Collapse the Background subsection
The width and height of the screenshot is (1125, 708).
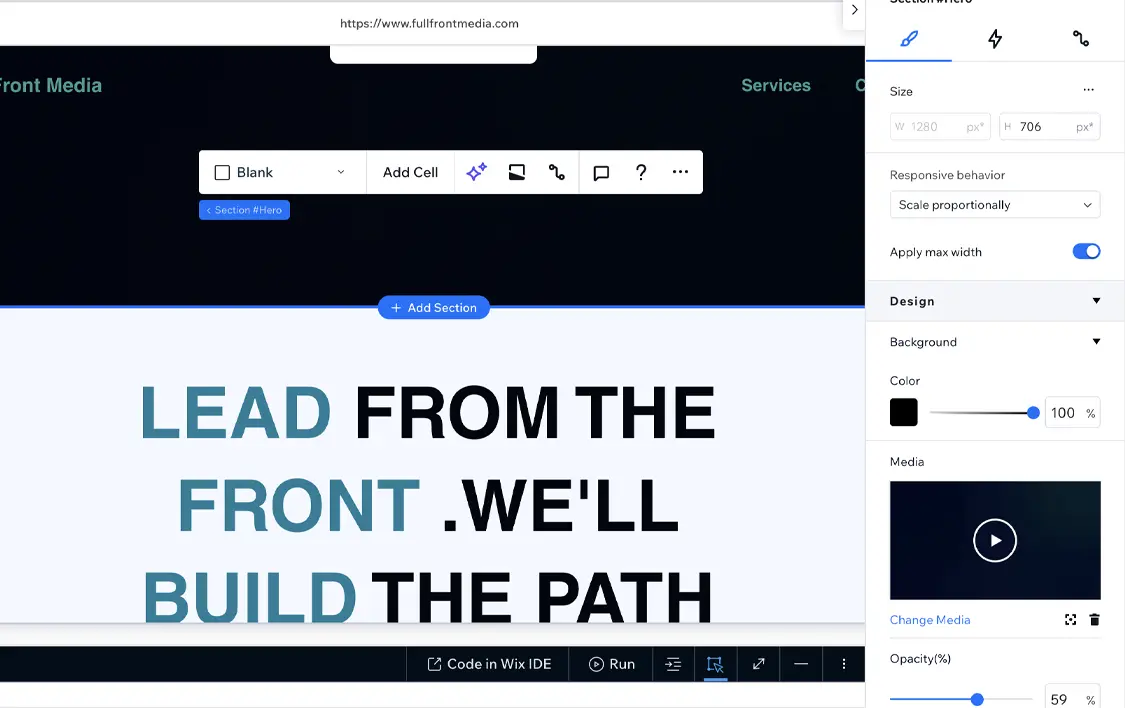[1096, 342]
